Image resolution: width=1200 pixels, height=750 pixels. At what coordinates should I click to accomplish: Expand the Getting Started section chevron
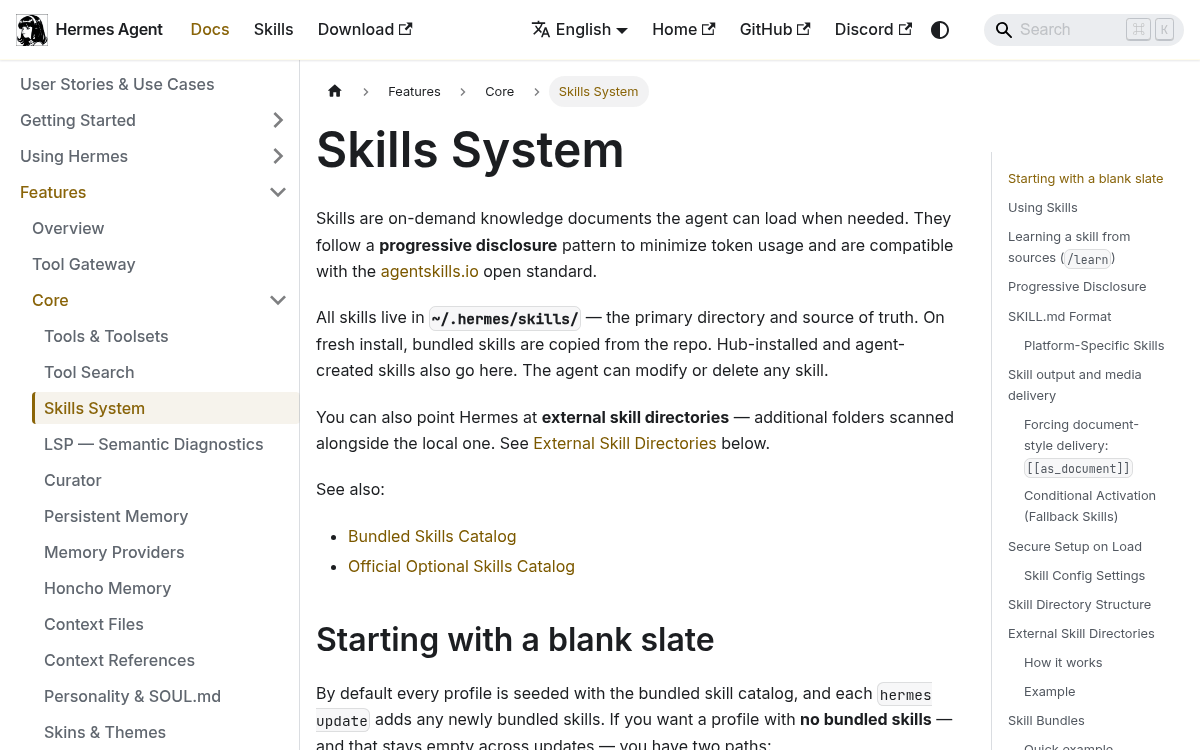click(x=278, y=120)
